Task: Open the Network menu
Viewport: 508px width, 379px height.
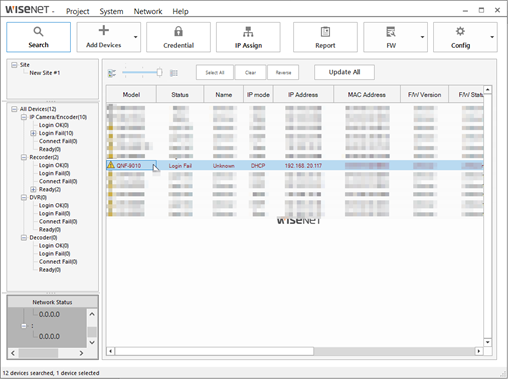Action: point(148,11)
